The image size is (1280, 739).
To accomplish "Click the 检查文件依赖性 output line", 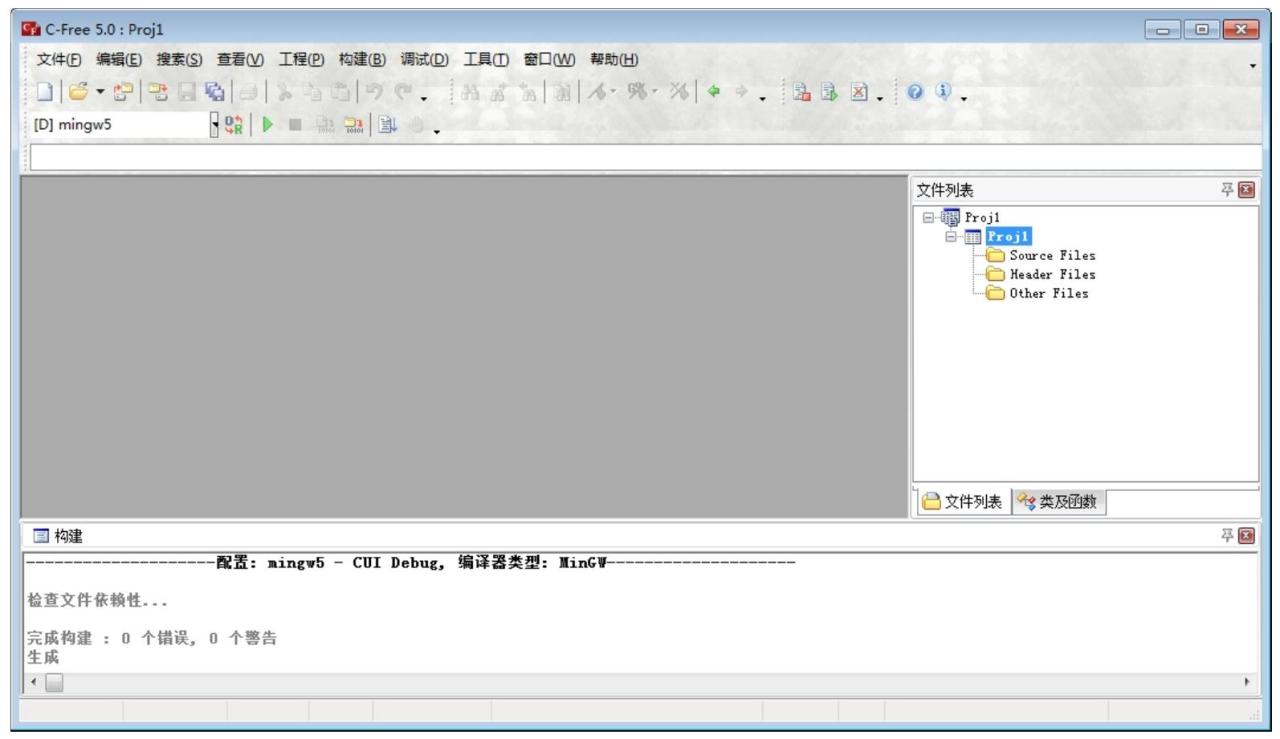I will pos(97,601).
